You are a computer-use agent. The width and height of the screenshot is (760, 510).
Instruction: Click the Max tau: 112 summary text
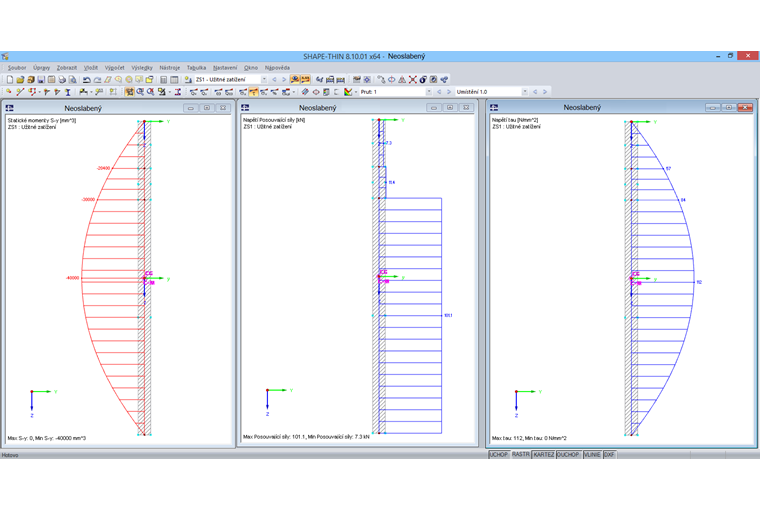(529, 438)
